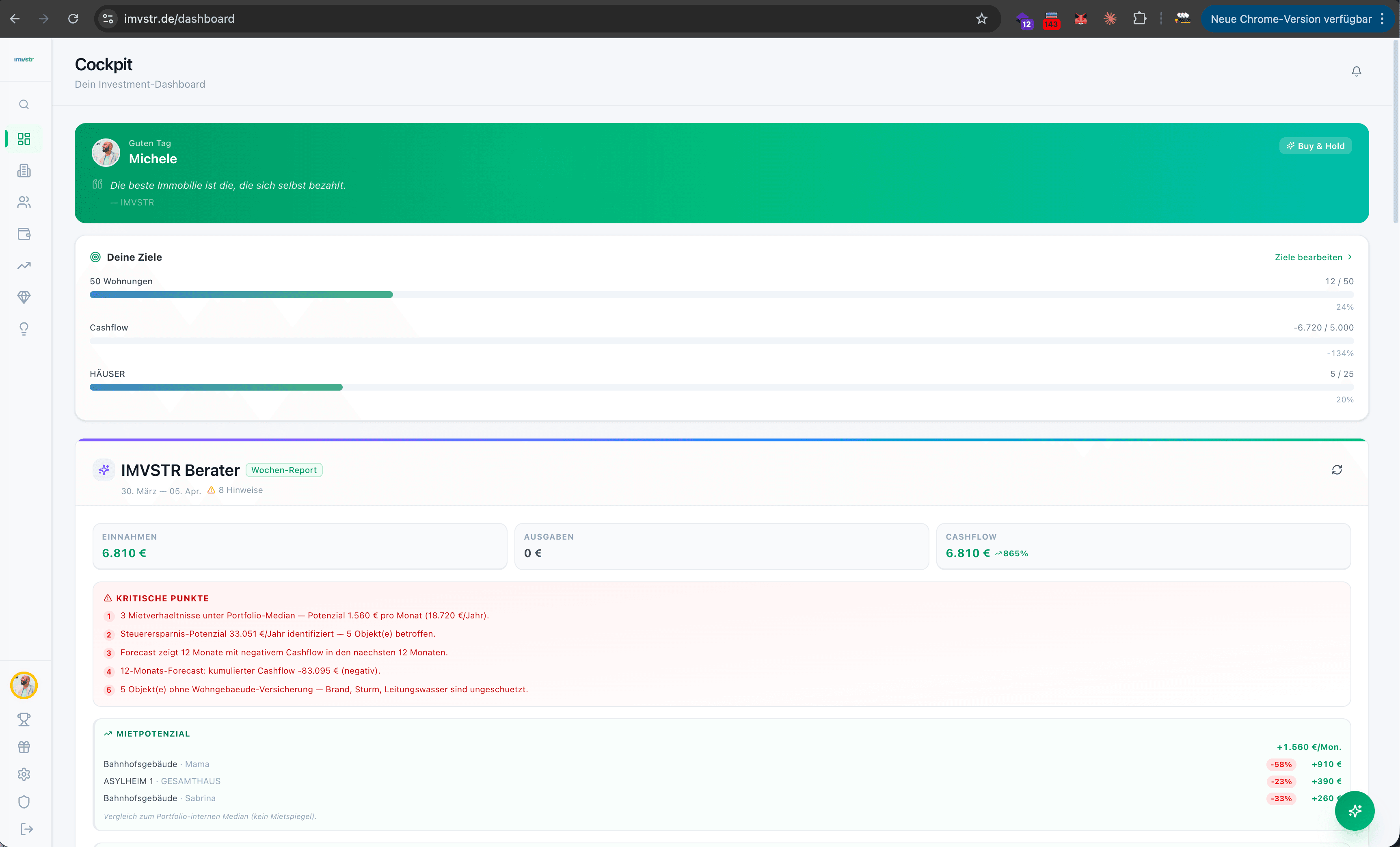
Task: Click the target icon beside Deine Ziele
Action: coord(95,257)
